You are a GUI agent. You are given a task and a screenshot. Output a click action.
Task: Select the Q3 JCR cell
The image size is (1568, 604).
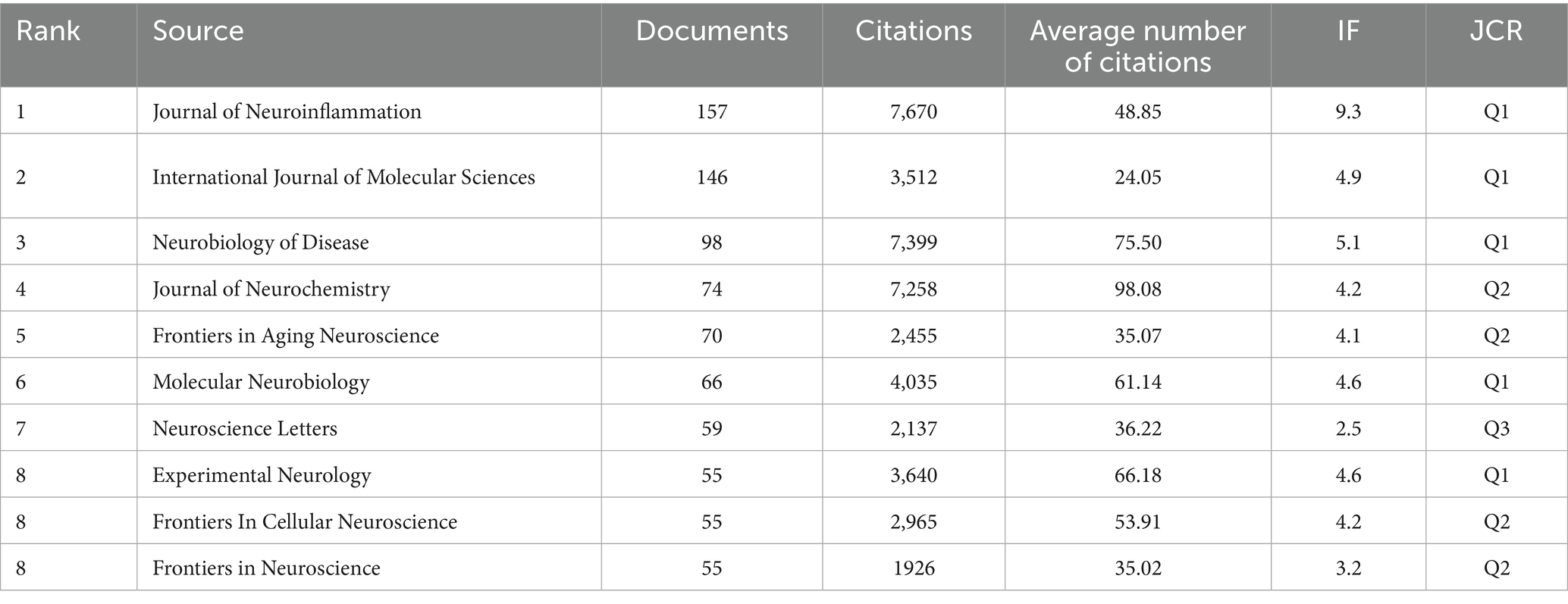(1496, 429)
